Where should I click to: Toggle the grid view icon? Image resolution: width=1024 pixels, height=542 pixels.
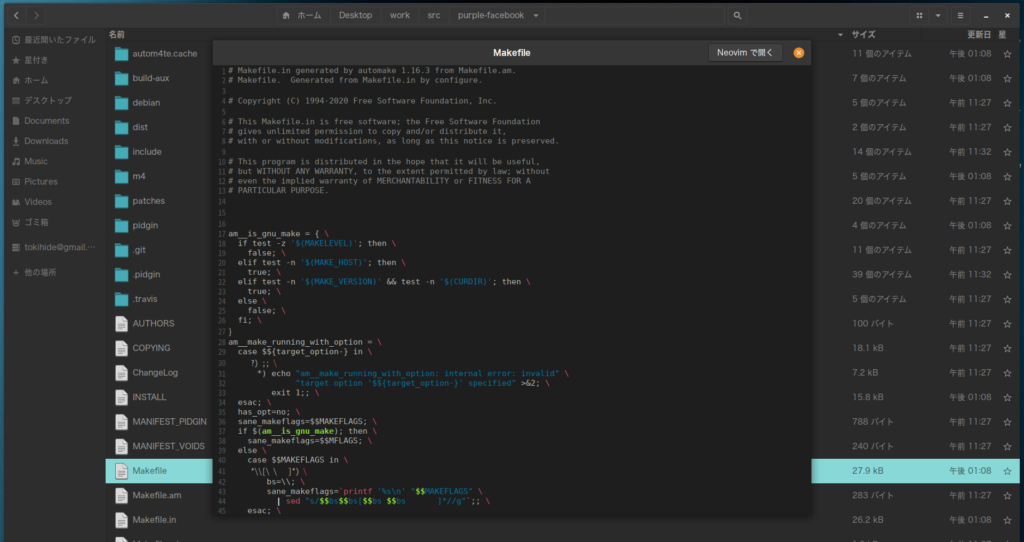918,15
